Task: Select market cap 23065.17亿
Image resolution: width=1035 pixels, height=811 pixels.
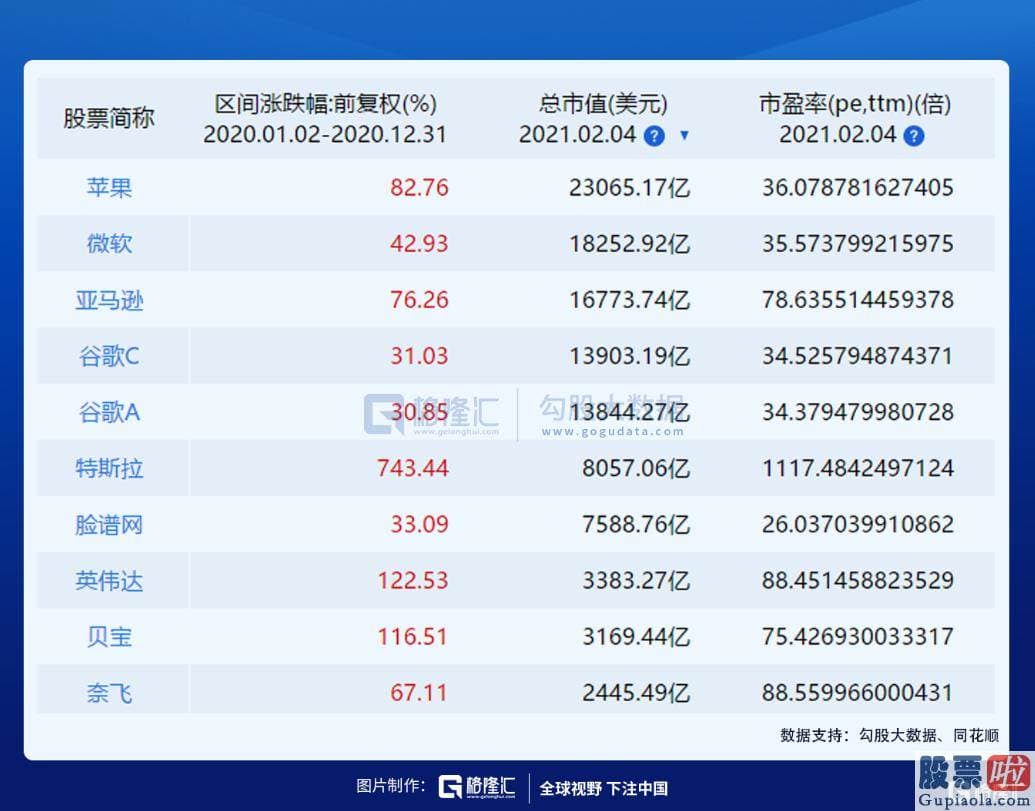Action: [630, 187]
